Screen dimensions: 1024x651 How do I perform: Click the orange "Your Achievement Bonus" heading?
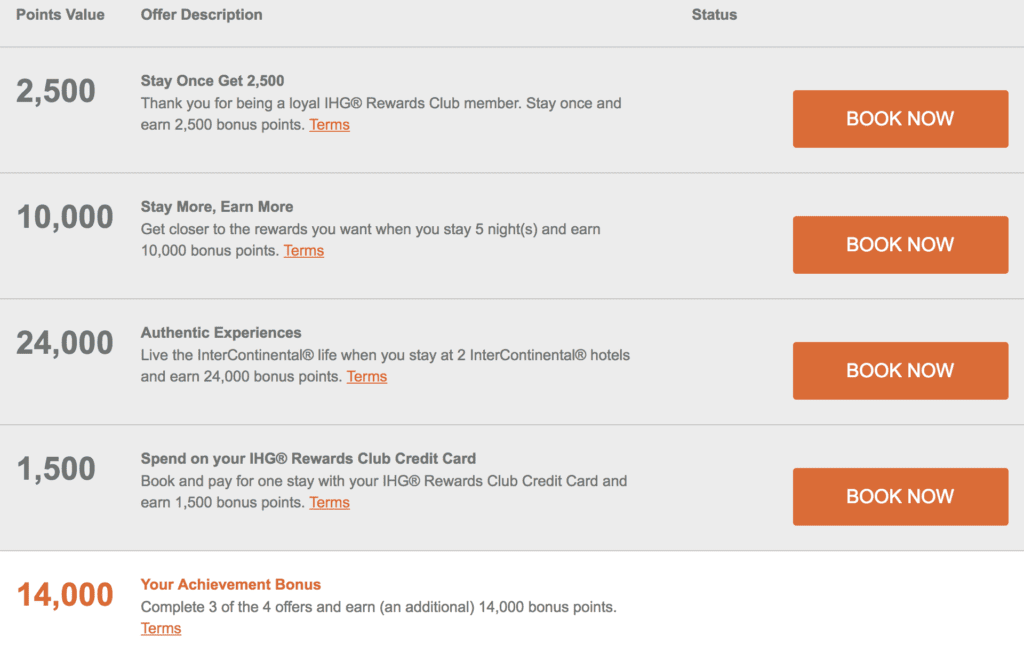[x=231, y=585]
